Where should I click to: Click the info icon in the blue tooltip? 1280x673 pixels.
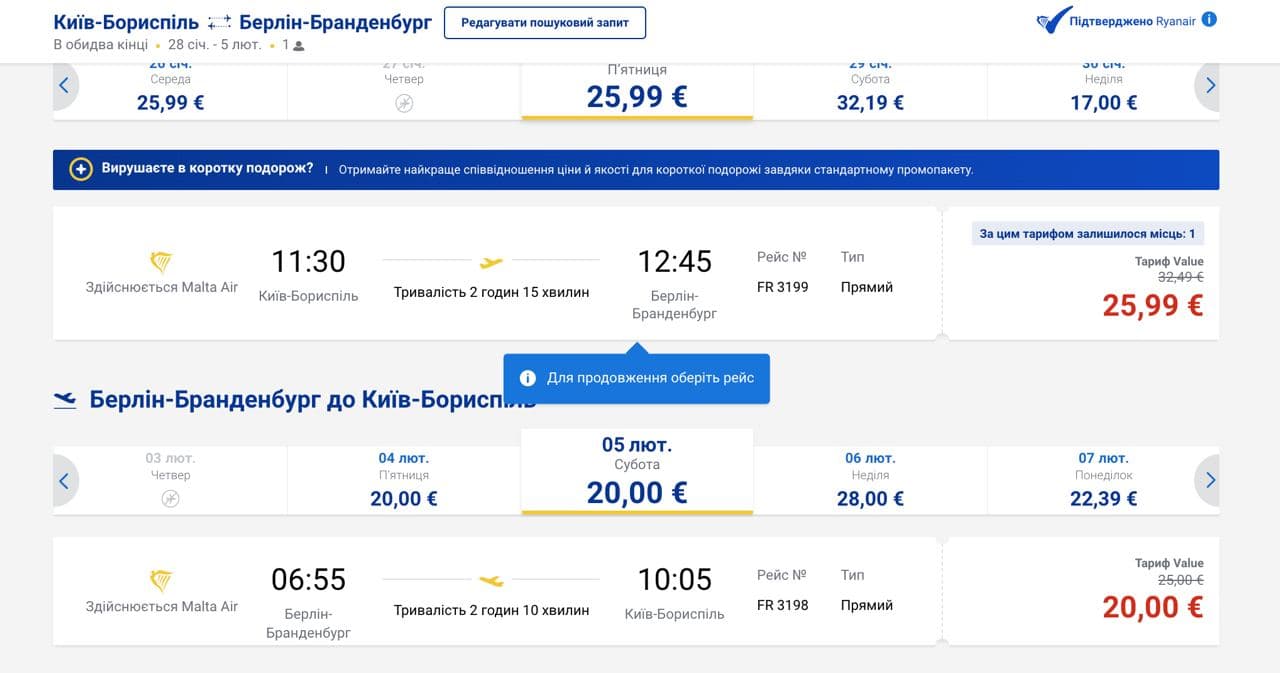pos(528,378)
